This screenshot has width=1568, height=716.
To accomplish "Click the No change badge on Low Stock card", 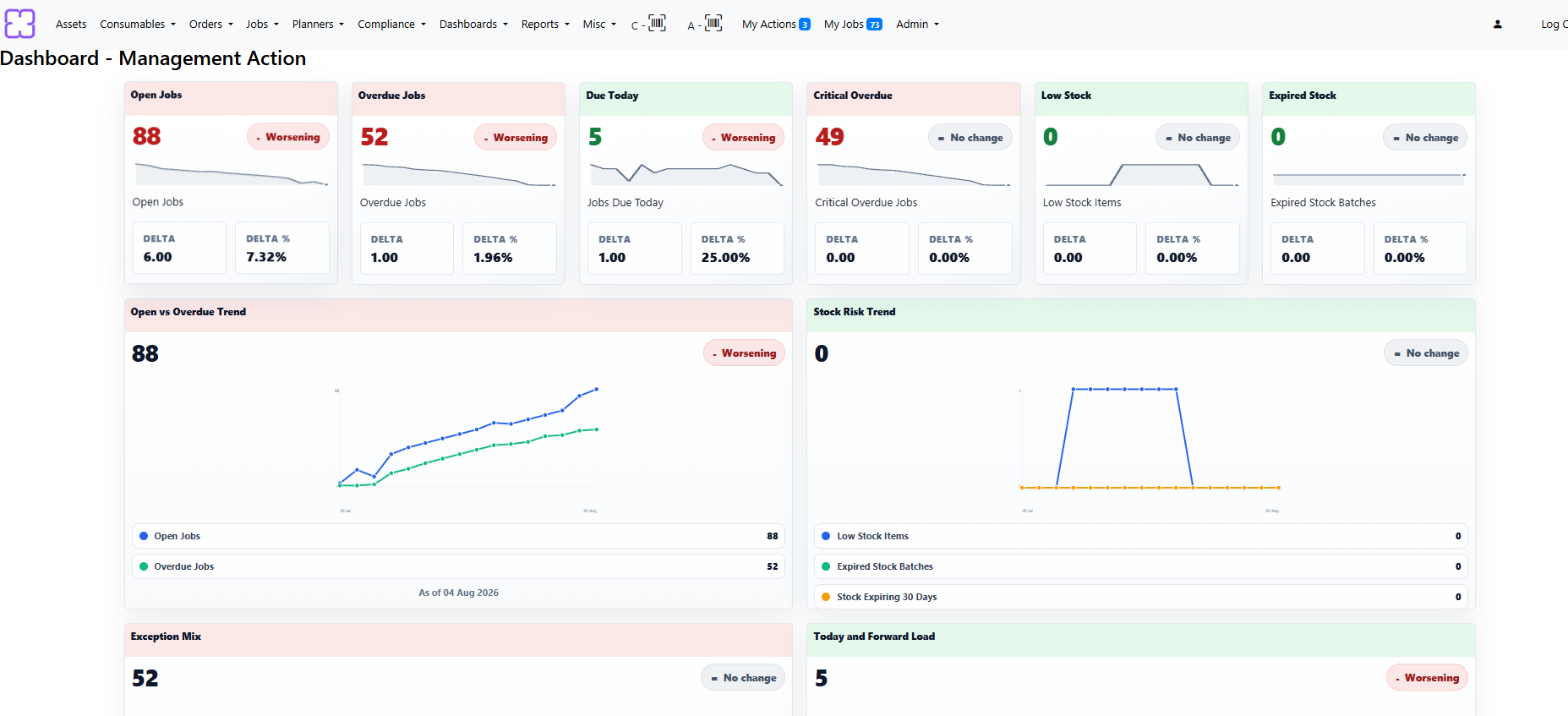I will (x=1198, y=138).
